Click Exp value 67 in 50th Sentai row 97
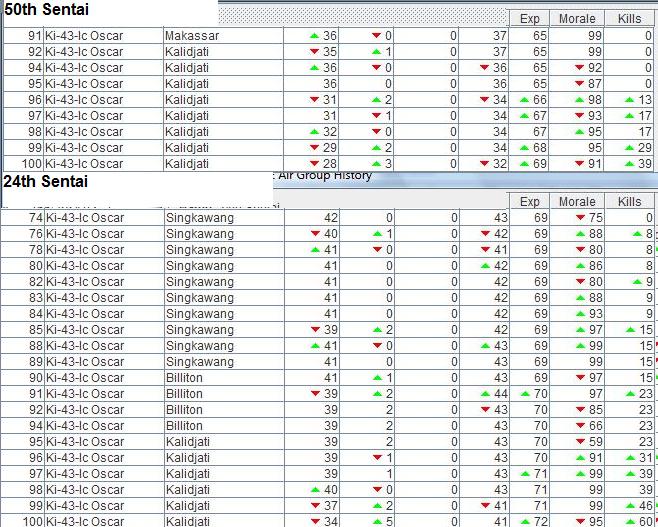 coord(540,115)
